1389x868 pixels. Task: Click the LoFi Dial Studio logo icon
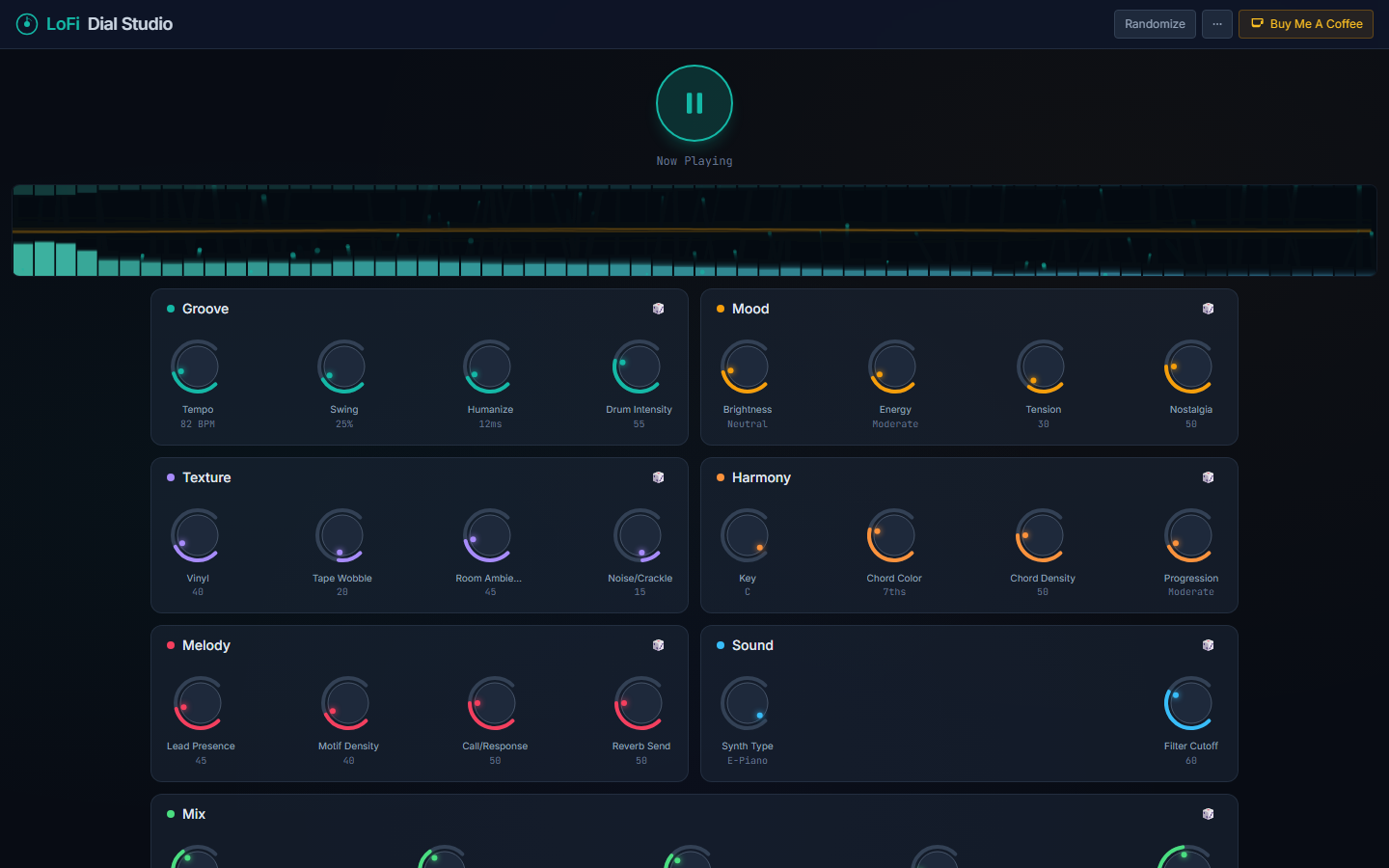[x=27, y=24]
